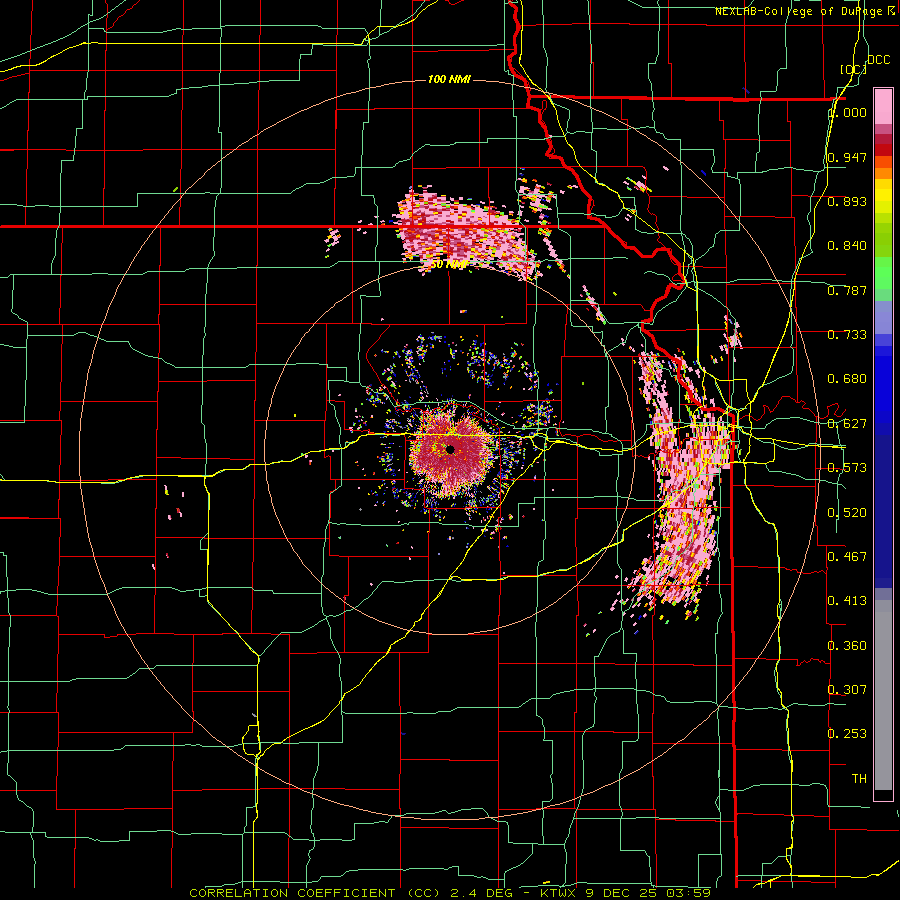Image resolution: width=900 pixels, height=900 pixels.
Task: Select the "[CC]" legend heading
Action: [853, 69]
